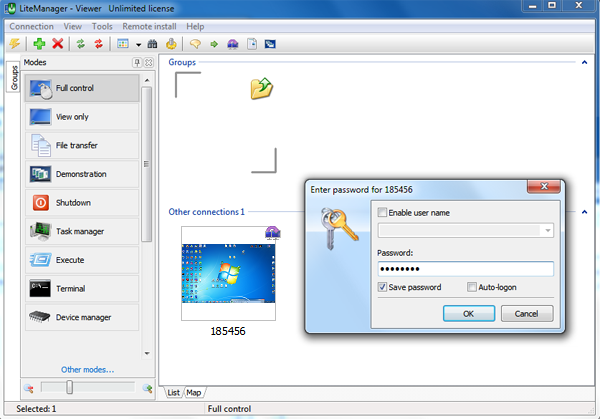The width and height of the screenshot is (600, 419).
Task: Select View only mode
Action: tap(82, 117)
